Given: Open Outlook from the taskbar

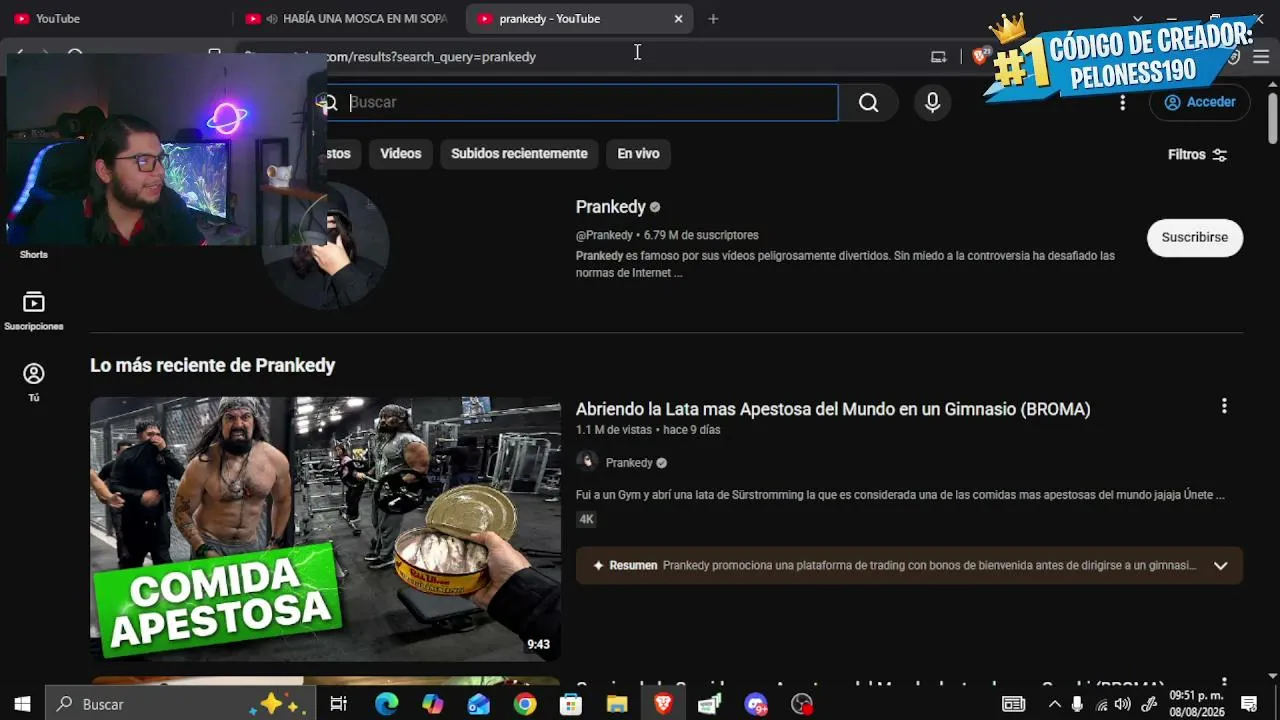Looking at the screenshot, I should (478, 704).
